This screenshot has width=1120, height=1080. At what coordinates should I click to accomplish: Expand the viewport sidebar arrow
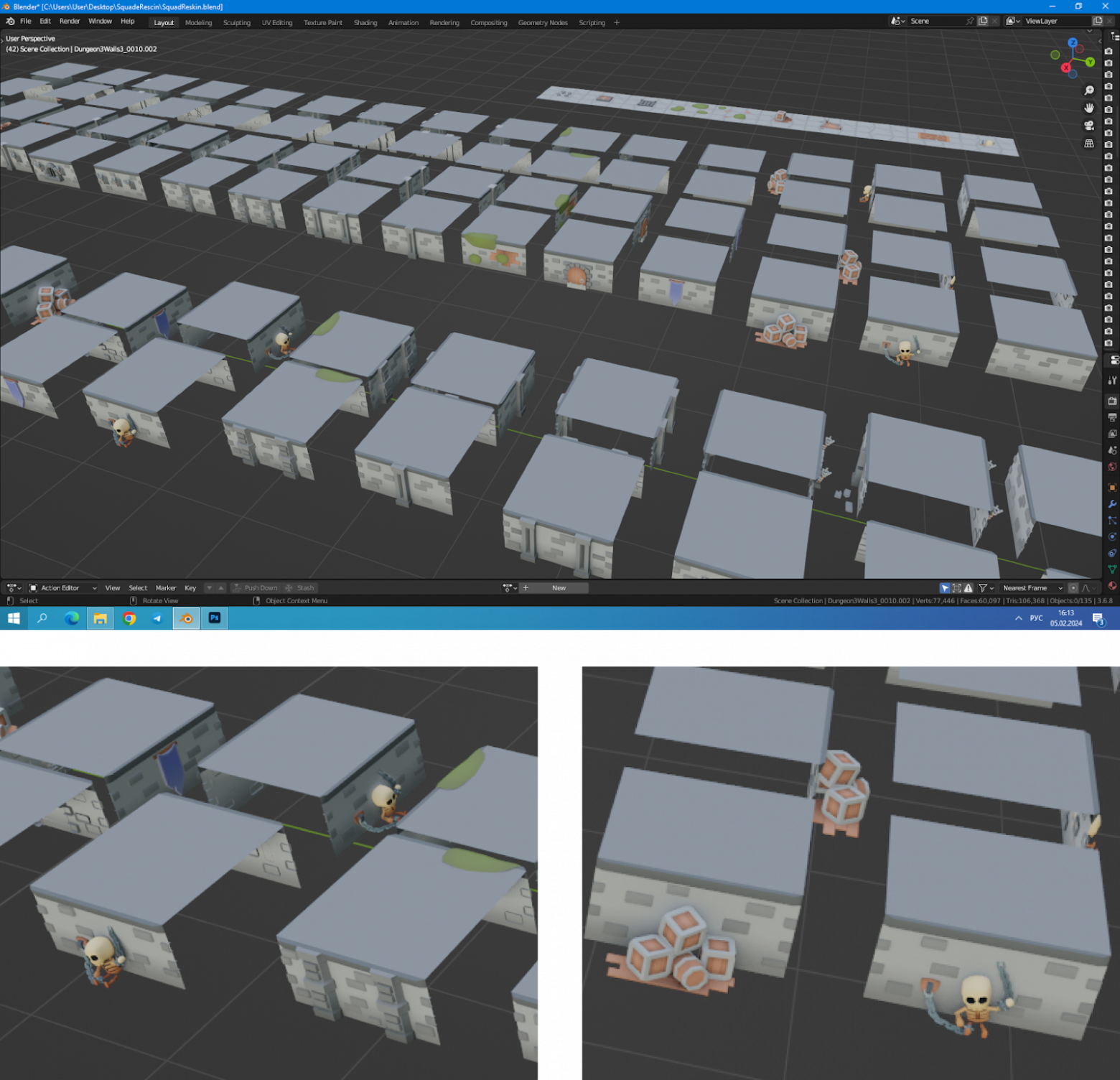pos(1099,41)
